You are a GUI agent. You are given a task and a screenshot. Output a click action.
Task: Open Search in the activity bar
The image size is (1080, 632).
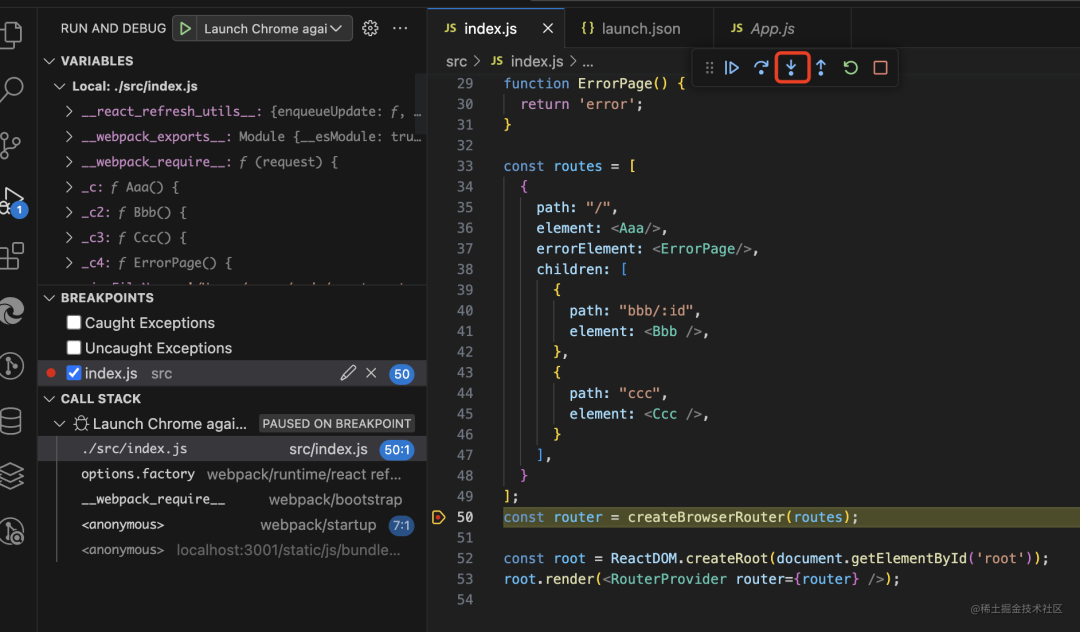pyautogui.click(x=12, y=89)
